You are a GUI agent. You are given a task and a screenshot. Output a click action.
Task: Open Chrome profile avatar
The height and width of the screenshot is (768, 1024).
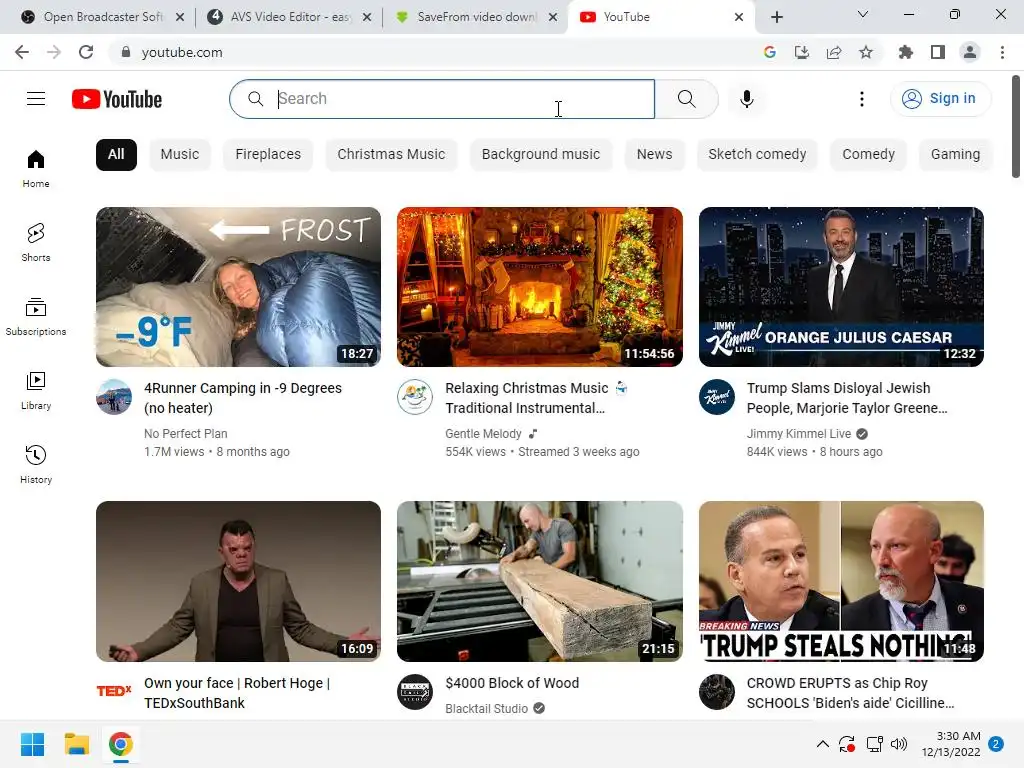970,52
